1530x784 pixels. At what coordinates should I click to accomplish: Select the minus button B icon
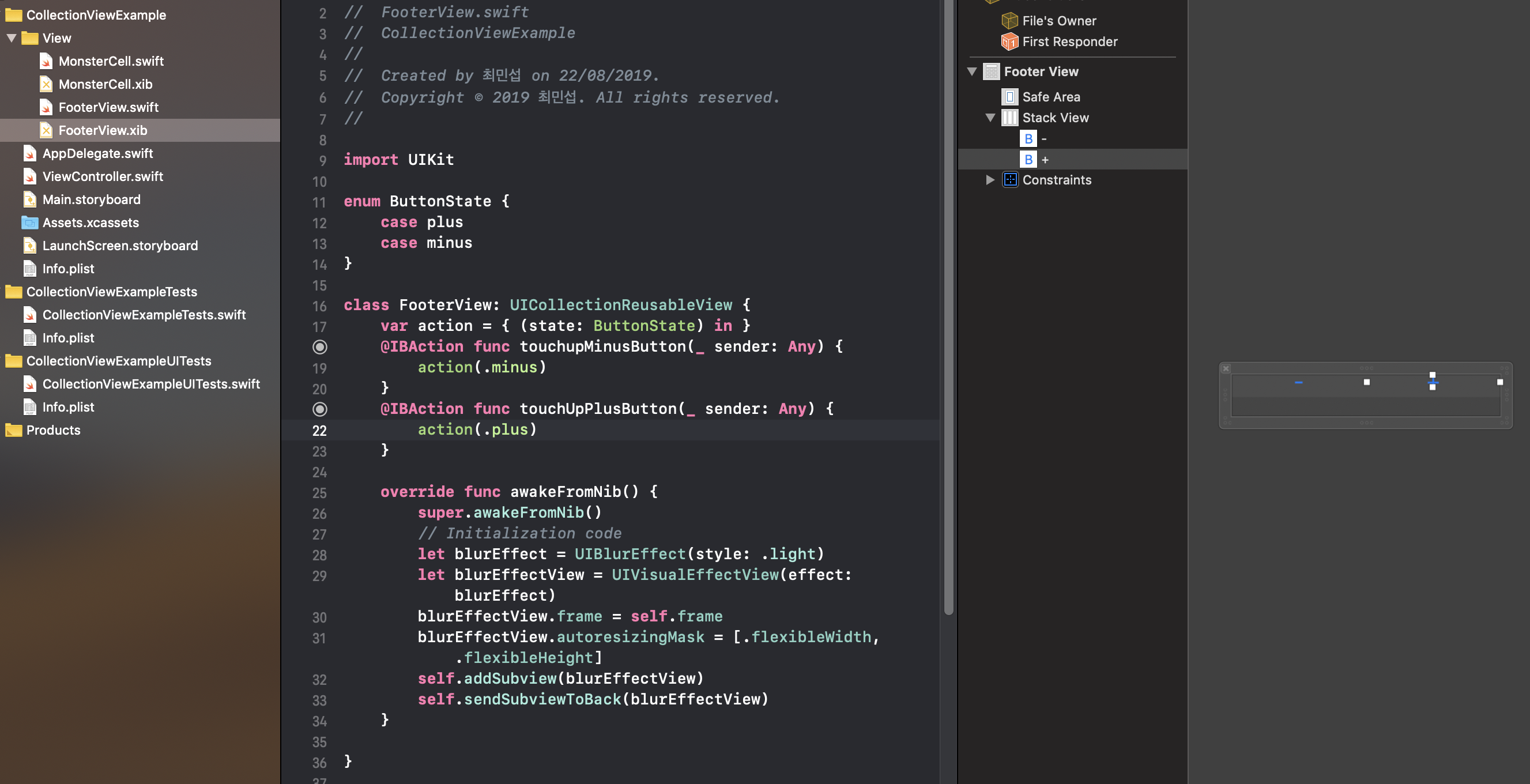(x=1028, y=139)
